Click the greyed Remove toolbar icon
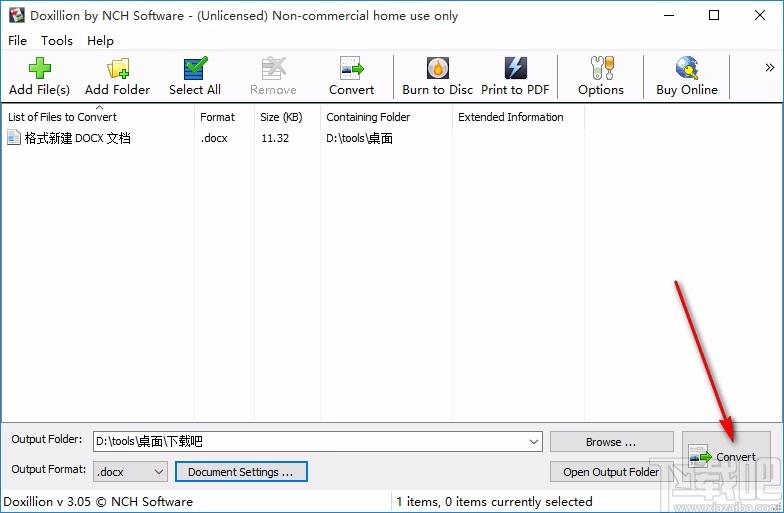784x513 pixels. point(274,68)
